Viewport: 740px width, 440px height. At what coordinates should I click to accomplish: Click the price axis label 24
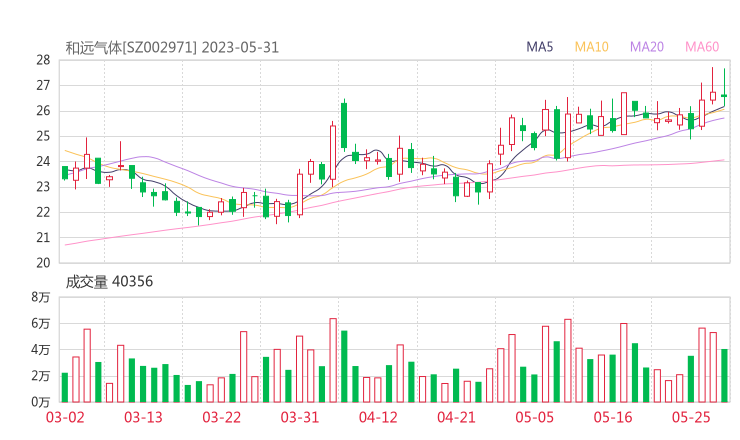click(43, 161)
